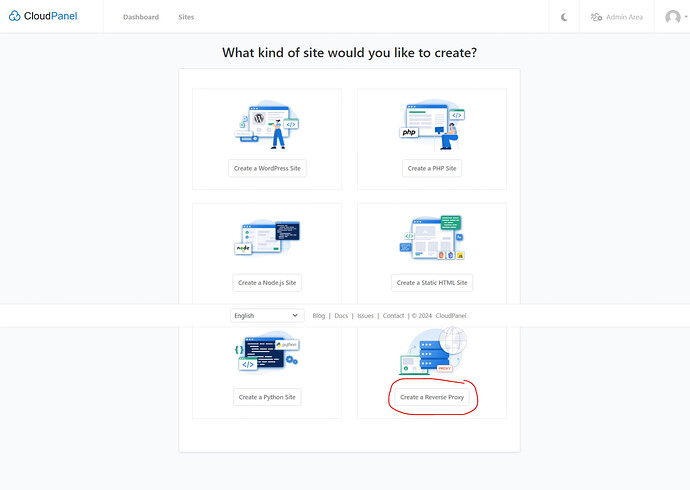This screenshot has height=490, width=690.
Task: Click Create a Reverse Proxy button
Action: click(x=432, y=397)
